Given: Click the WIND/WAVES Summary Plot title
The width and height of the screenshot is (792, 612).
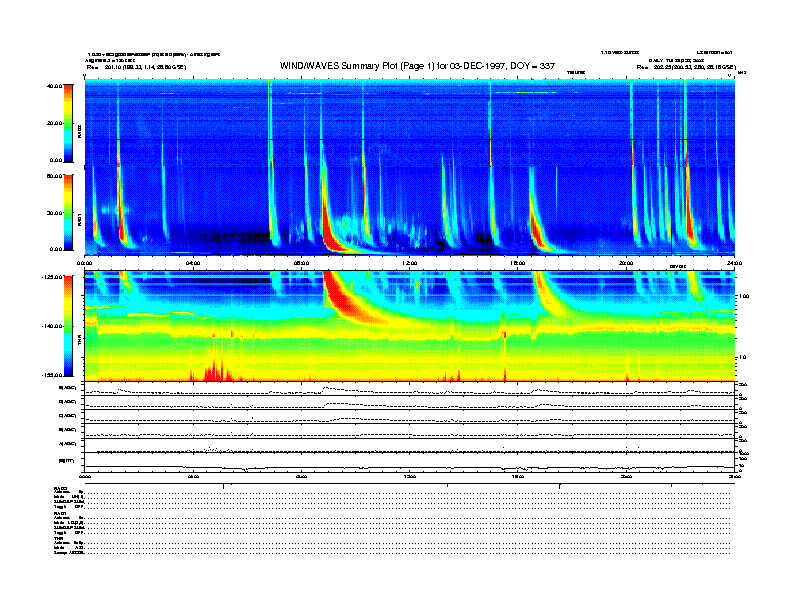Looking at the screenshot, I should (x=417, y=66).
